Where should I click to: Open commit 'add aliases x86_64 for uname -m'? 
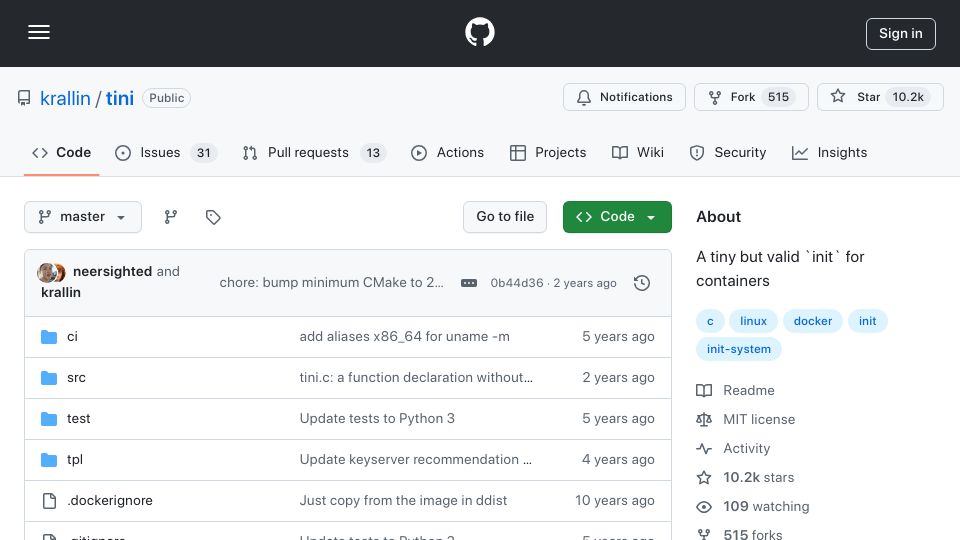[x=404, y=337]
